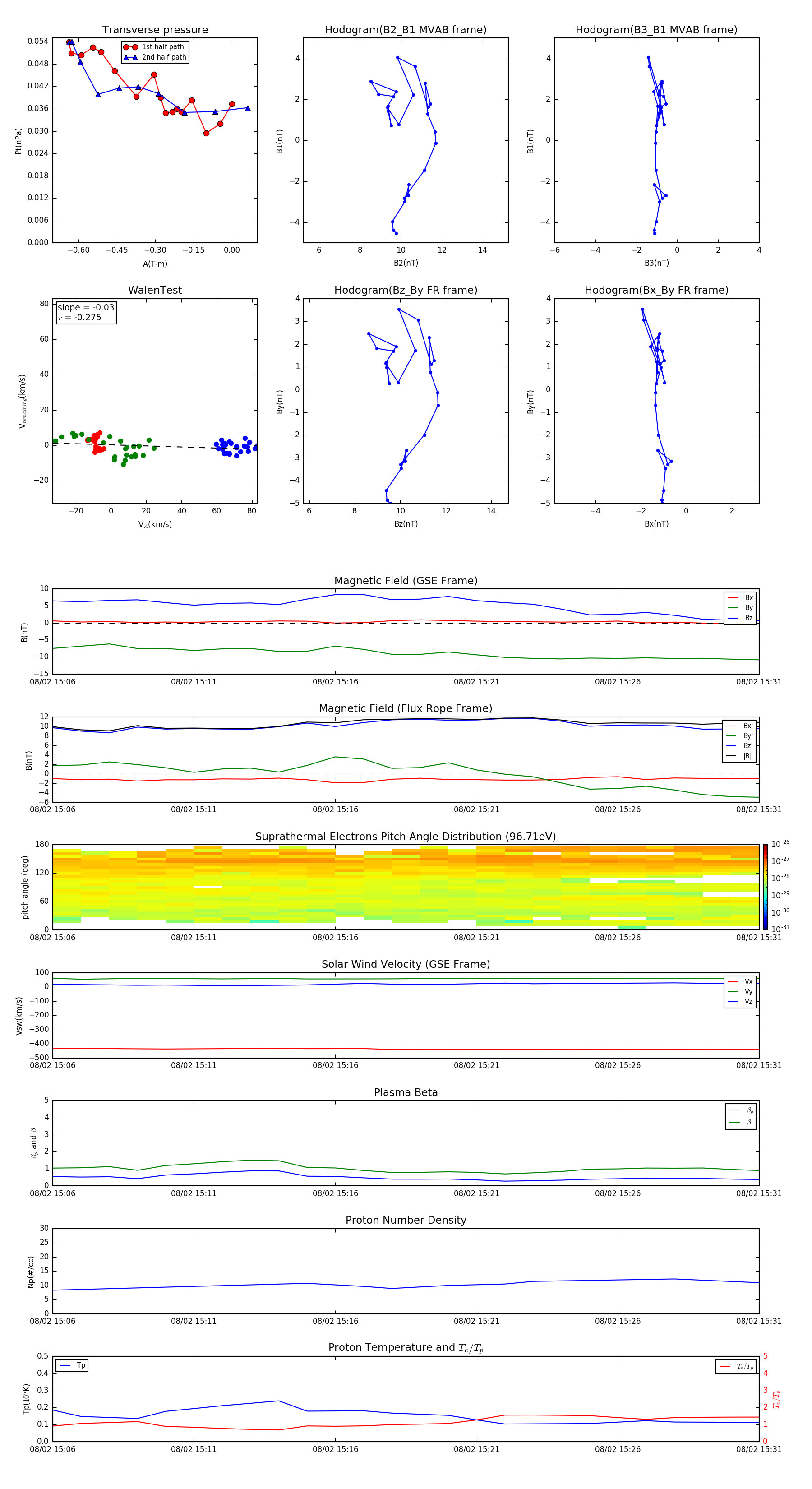Click the "Transverse pressure" plot title
This screenshot has height=1489, width=812.
click(155, 30)
